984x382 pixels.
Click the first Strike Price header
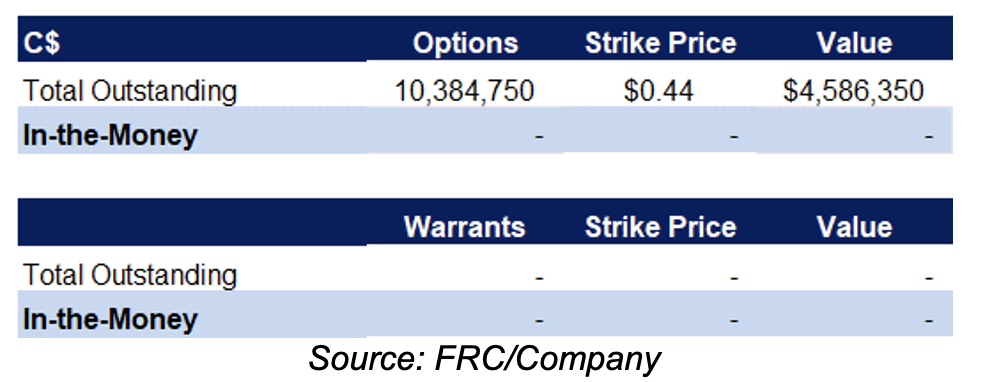(x=660, y=43)
